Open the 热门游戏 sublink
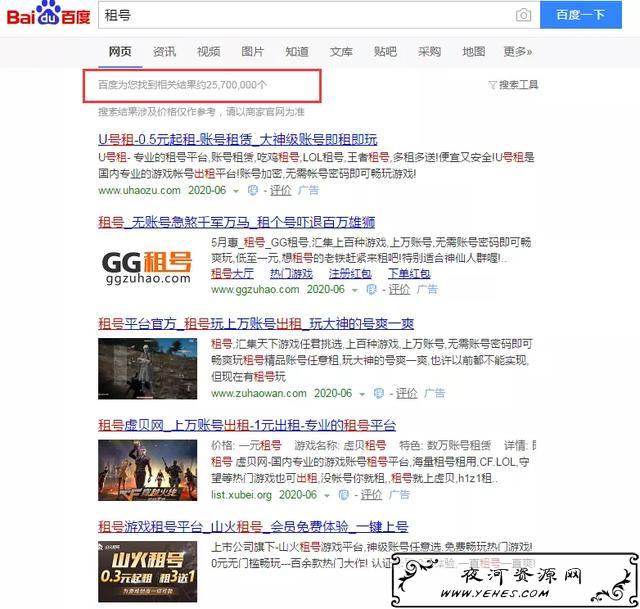 (291, 273)
